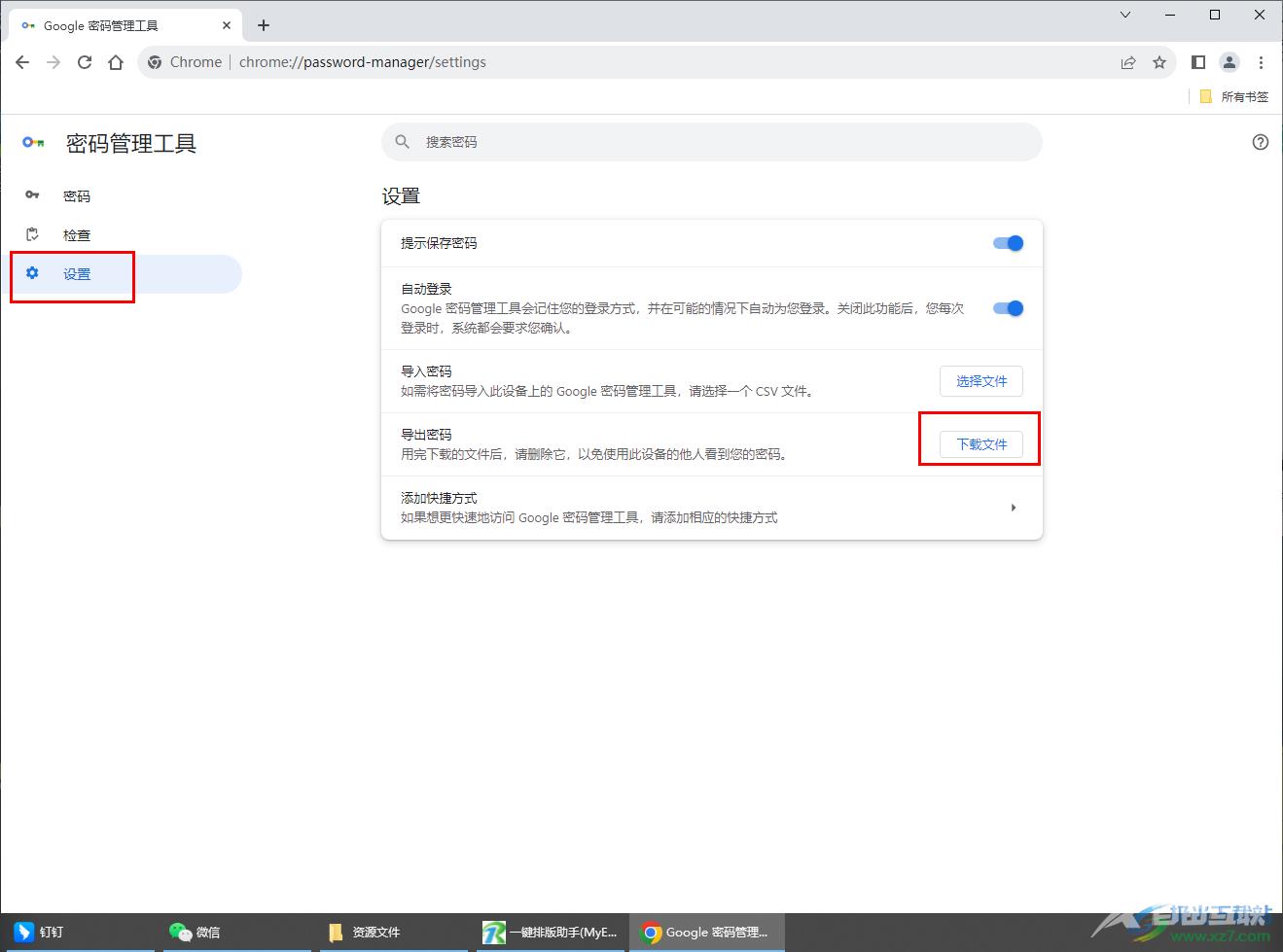Open the browser home page
The image size is (1283, 952).
[116, 62]
